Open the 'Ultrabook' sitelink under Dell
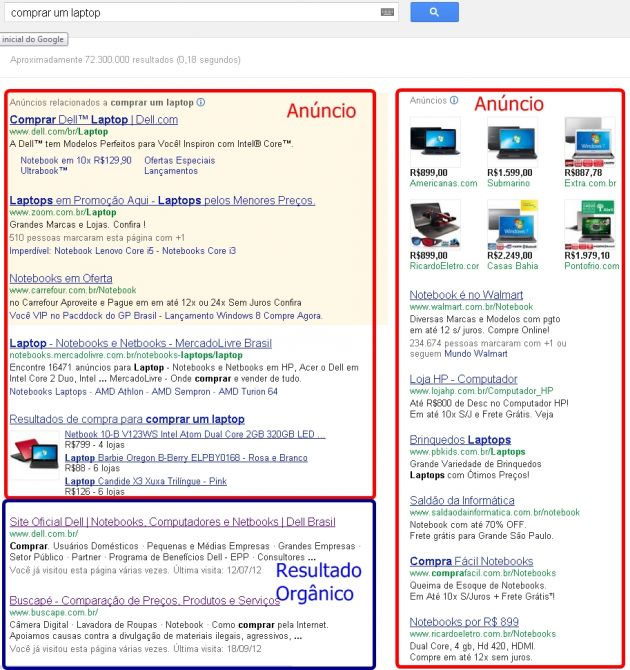Viewport: 630px width, 670px height. pyautogui.click(x=44, y=170)
